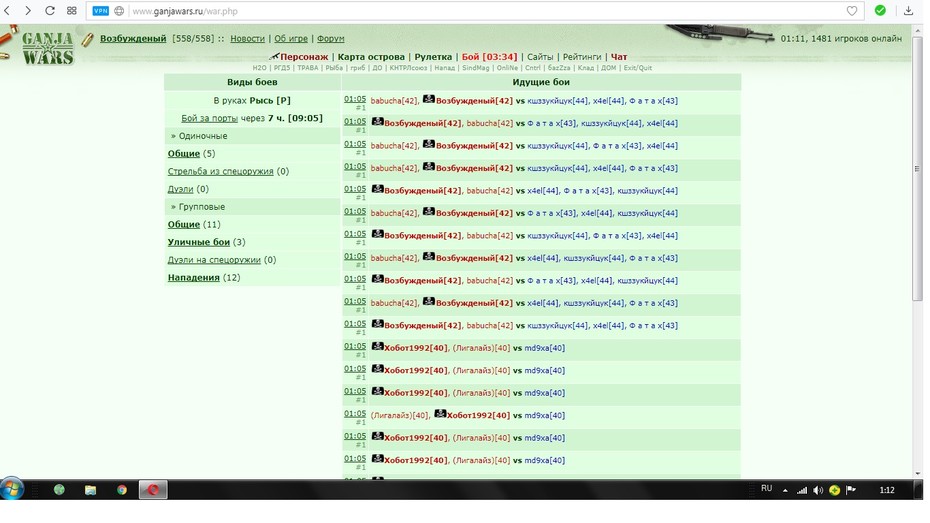Open the Рулетка menu item
This screenshot has width=930, height=523.
click(x=433, y=57)
